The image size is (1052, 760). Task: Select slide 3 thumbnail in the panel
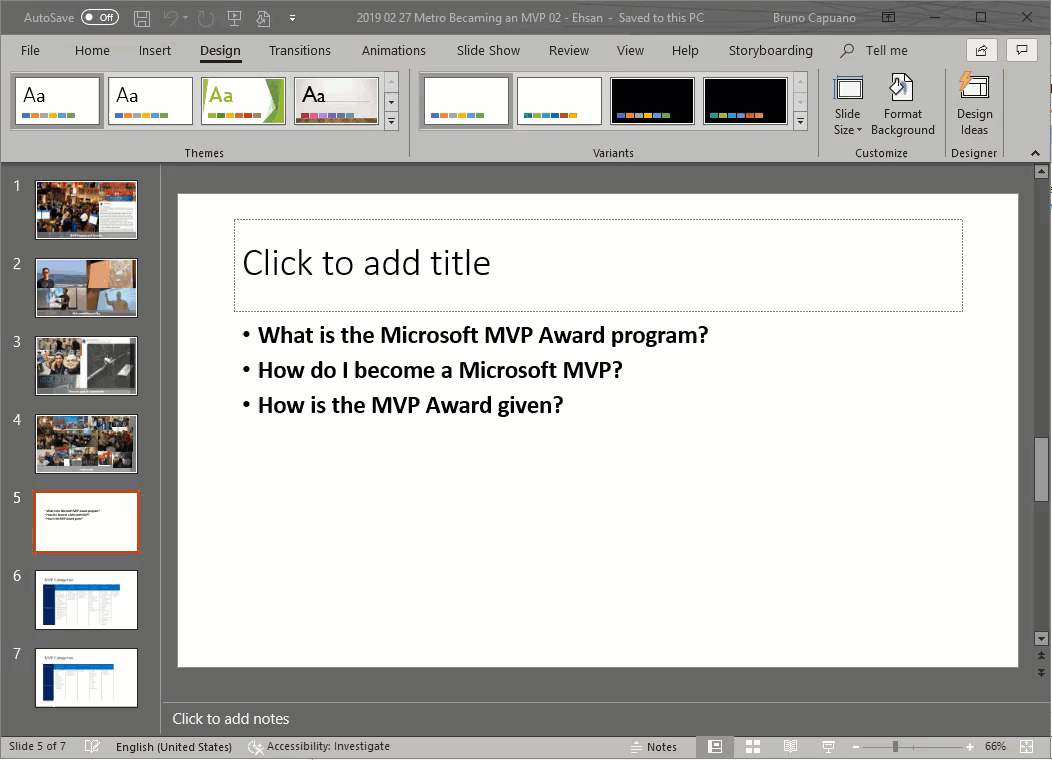click(x=86, y=365)
